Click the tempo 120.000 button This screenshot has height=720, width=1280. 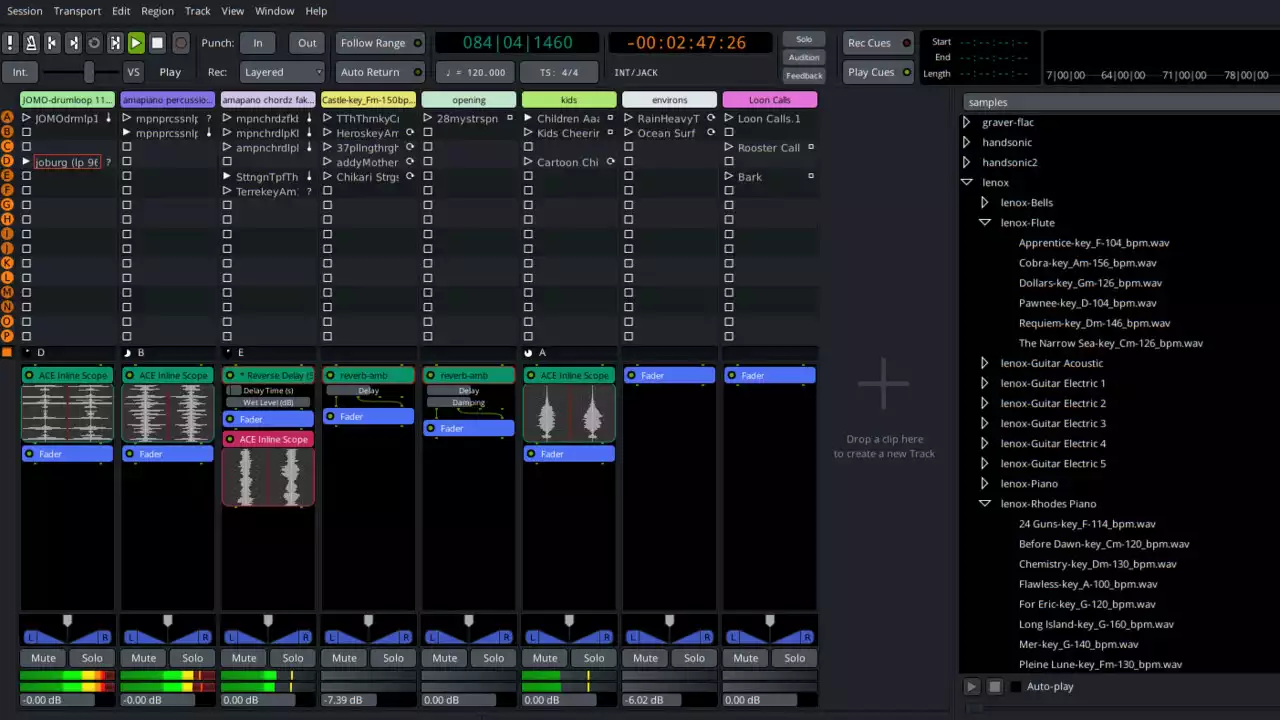(475, 72)
